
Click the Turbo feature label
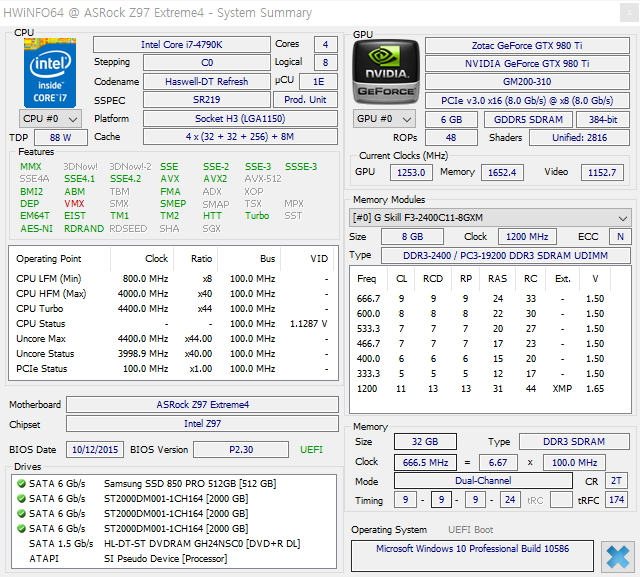coord(257,215)
